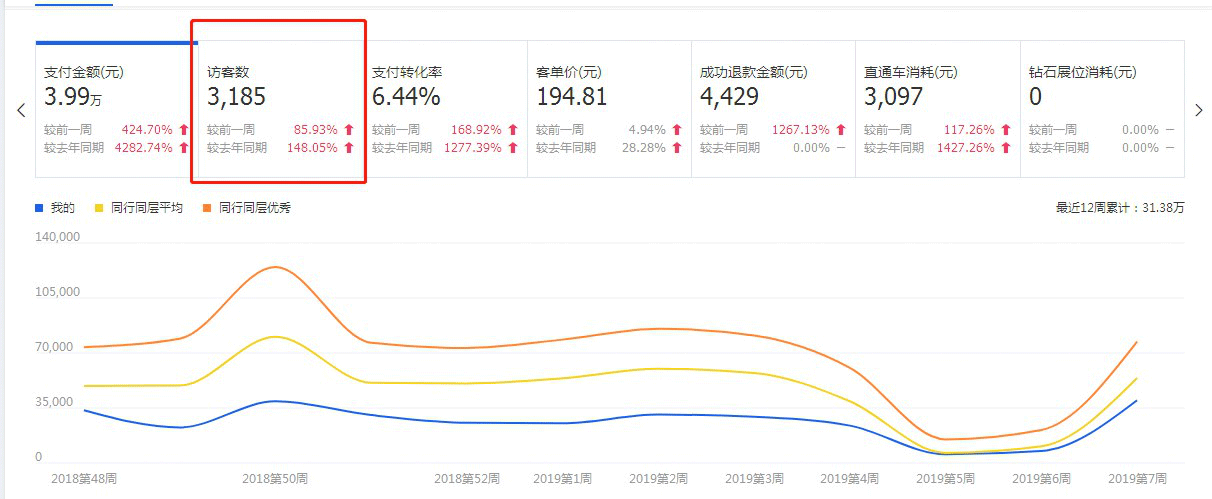Viewport: 1212px width, 499px height.
Task: Select the 访客数 metric card
Action: pos(280,109)
